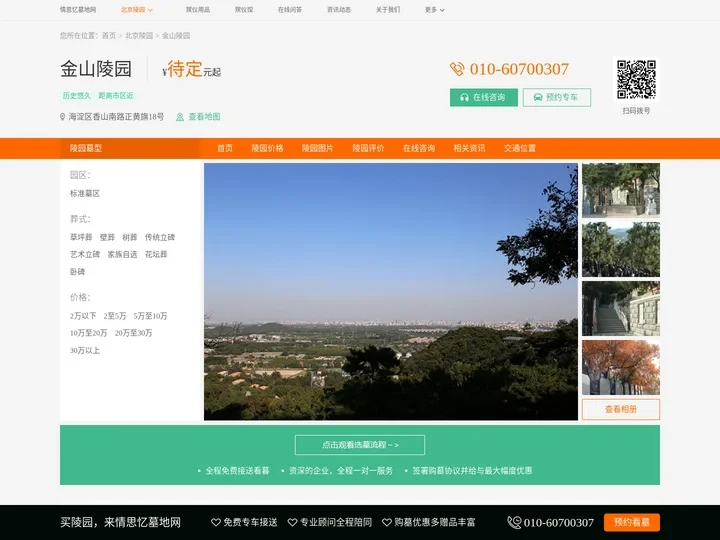Go to 首页 in the breadcrumb
The height and width of the screenshot is (540, 720).
(109, 35)
